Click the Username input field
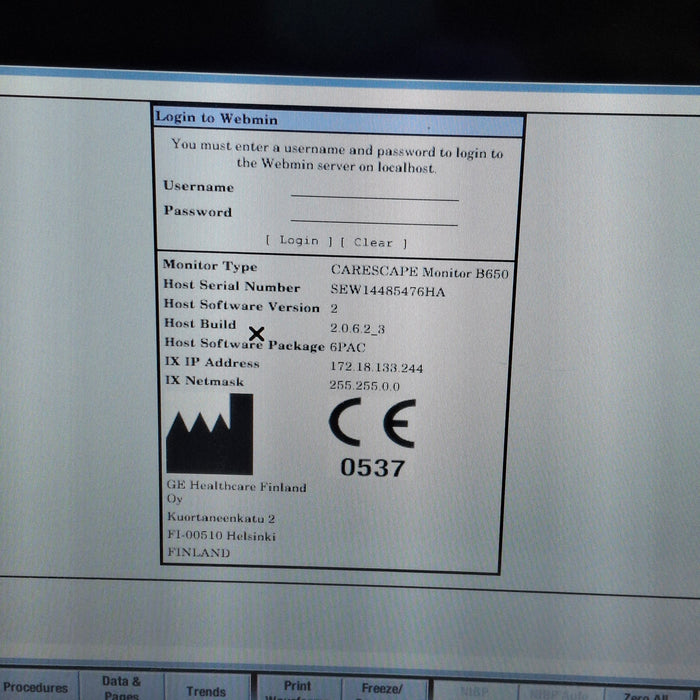The height and width of the screenshot is (700, 700). (x=375, y=192)
